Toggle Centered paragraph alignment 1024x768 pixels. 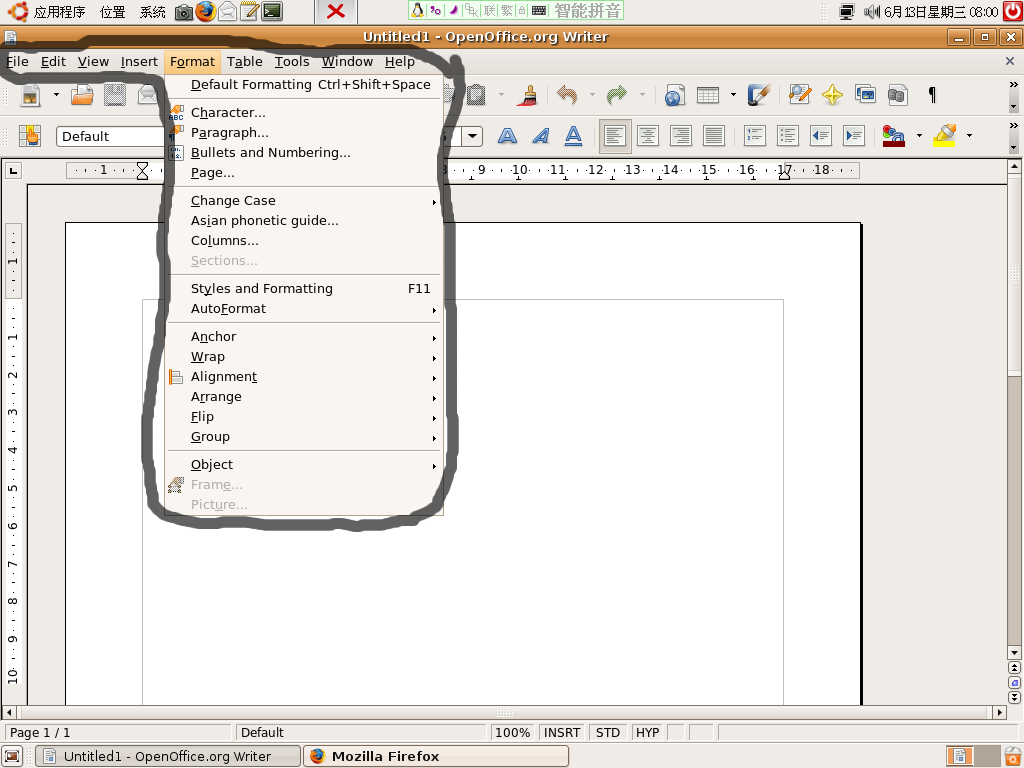(648, 136)
